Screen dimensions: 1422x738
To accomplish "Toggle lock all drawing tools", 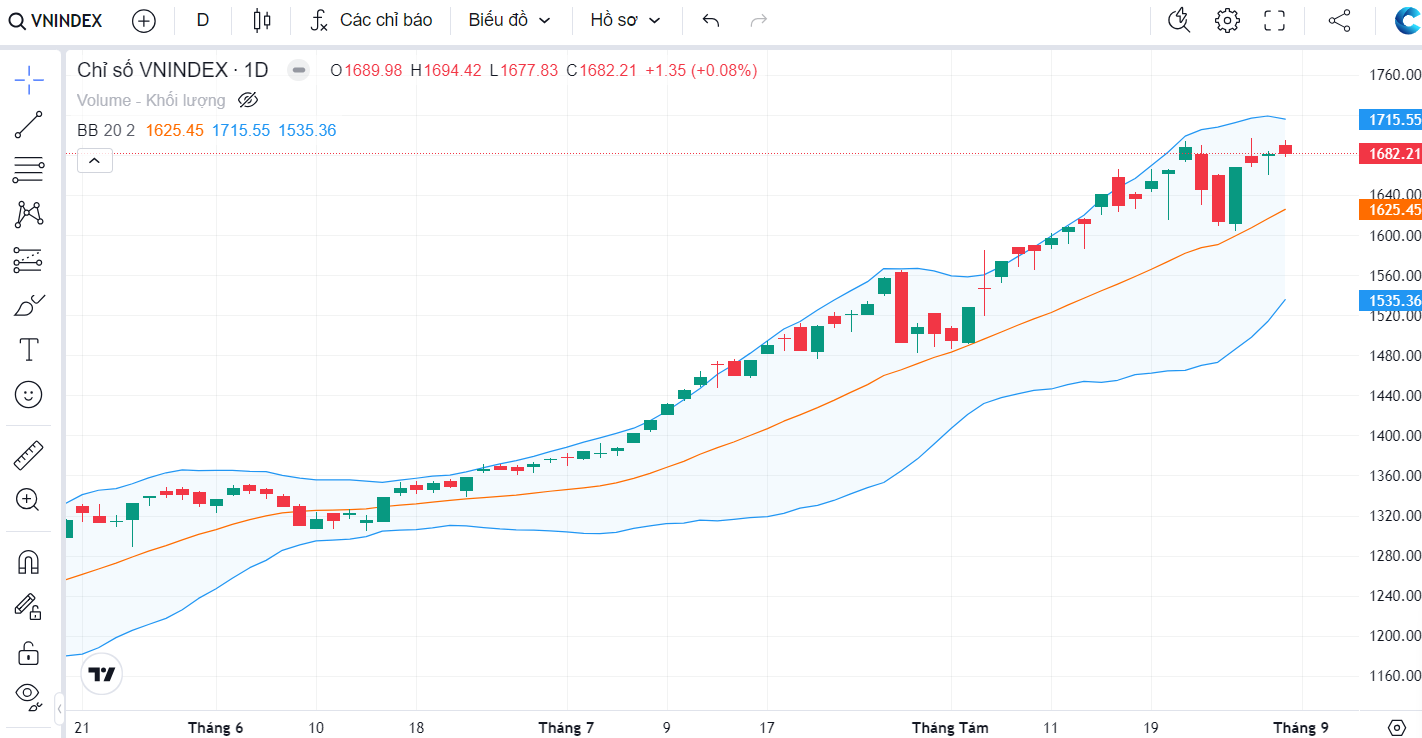I will 29,653.
